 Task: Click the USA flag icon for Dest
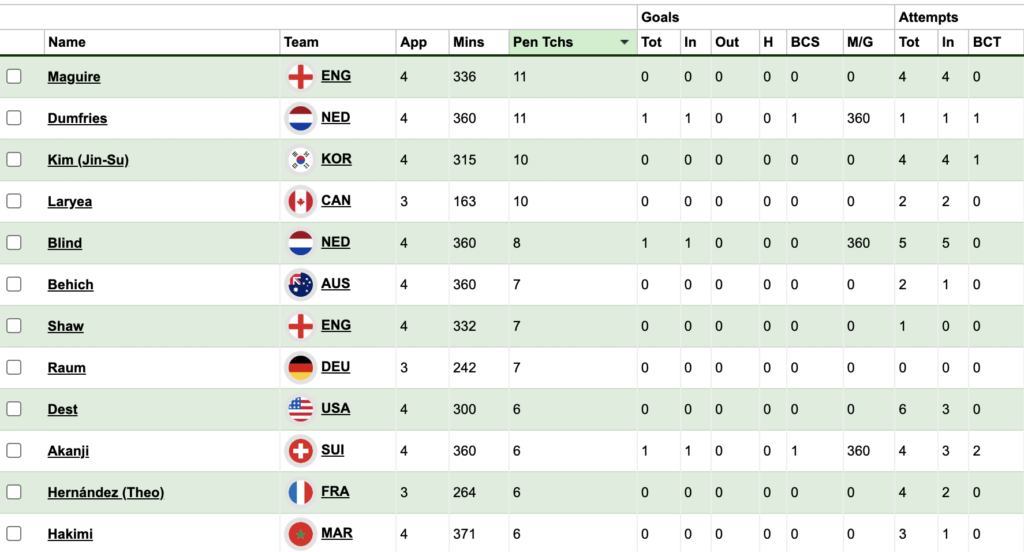(300, 409)
